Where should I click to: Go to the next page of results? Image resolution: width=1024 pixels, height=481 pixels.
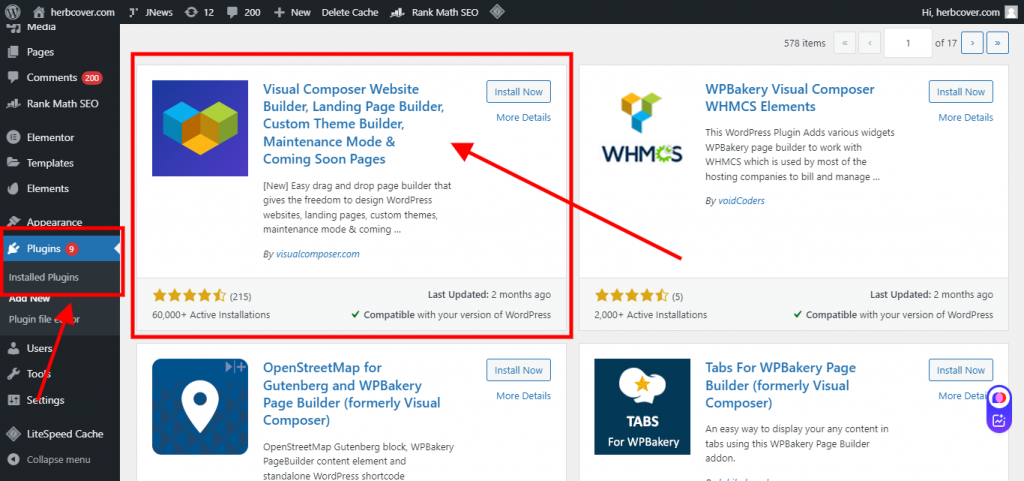(x=972, y=43)
